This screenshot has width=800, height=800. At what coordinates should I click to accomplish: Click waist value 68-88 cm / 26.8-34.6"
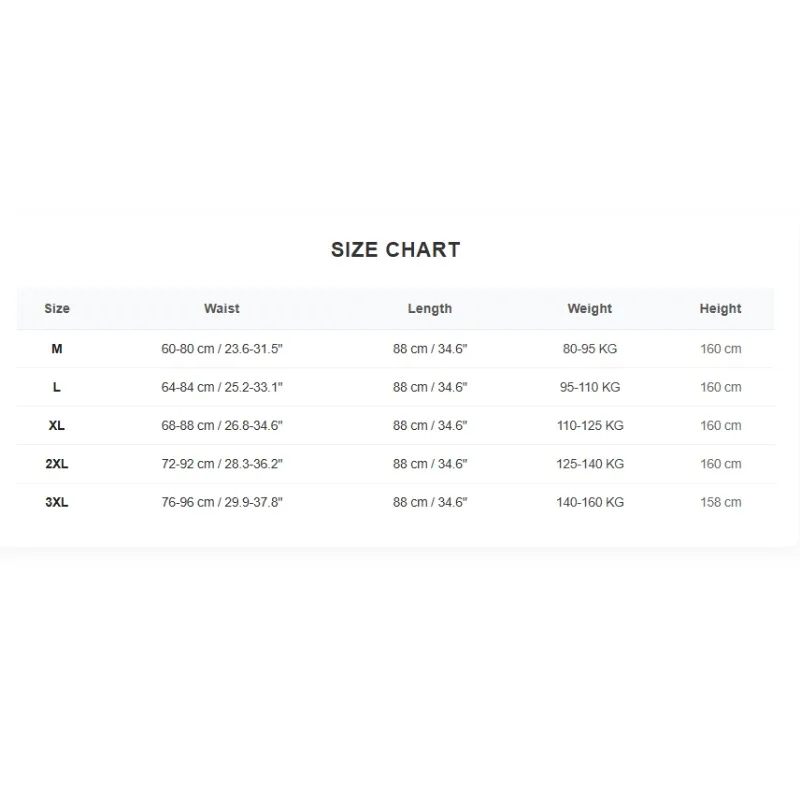tap(221, 426)
